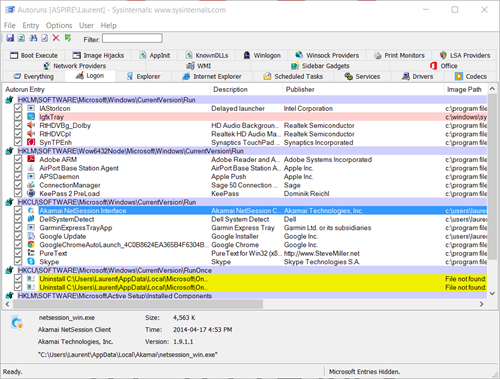This screenshot has width=500, height=379.
Task: Switch to the Everything tab
Action: pos(34,76)
